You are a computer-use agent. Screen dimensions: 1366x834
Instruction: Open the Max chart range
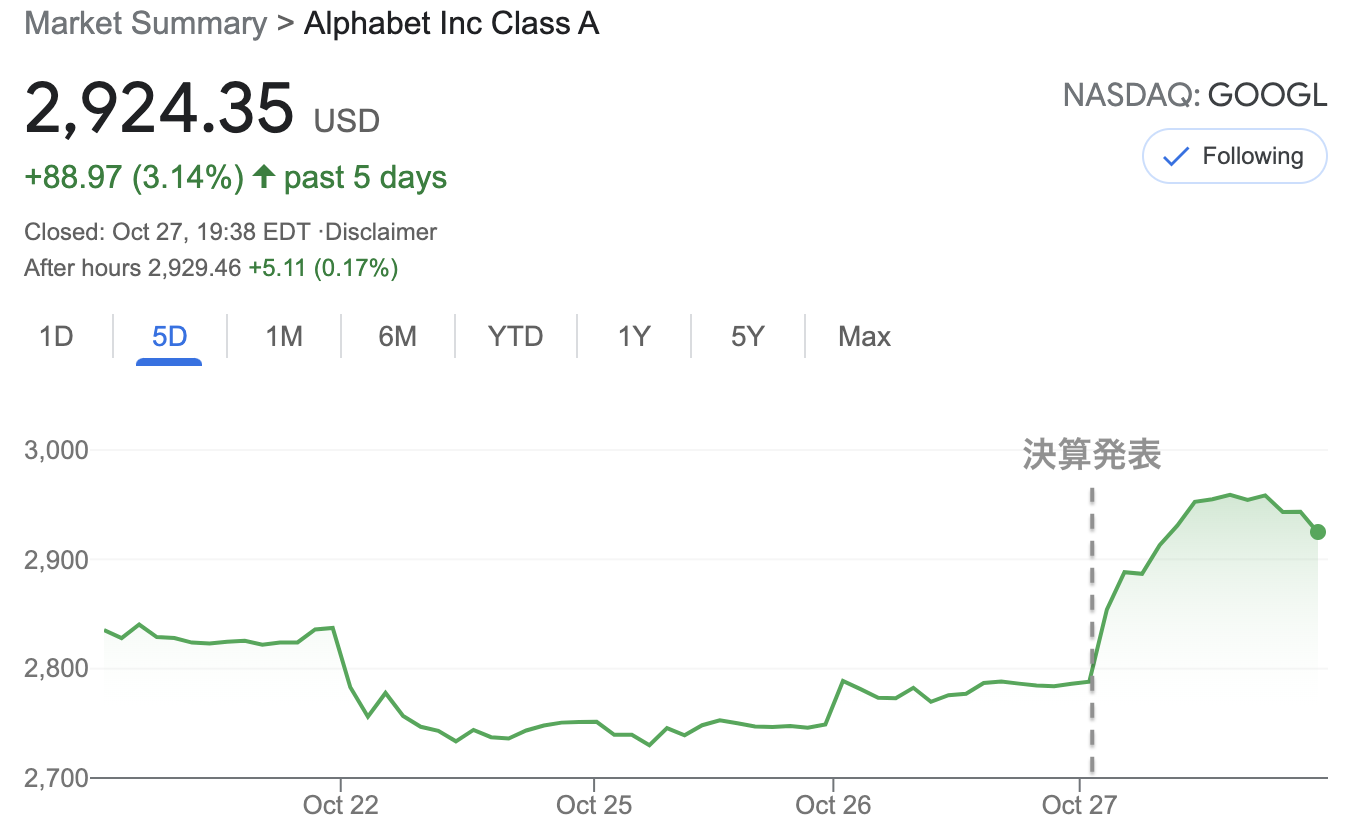click(x=865, y=337)
